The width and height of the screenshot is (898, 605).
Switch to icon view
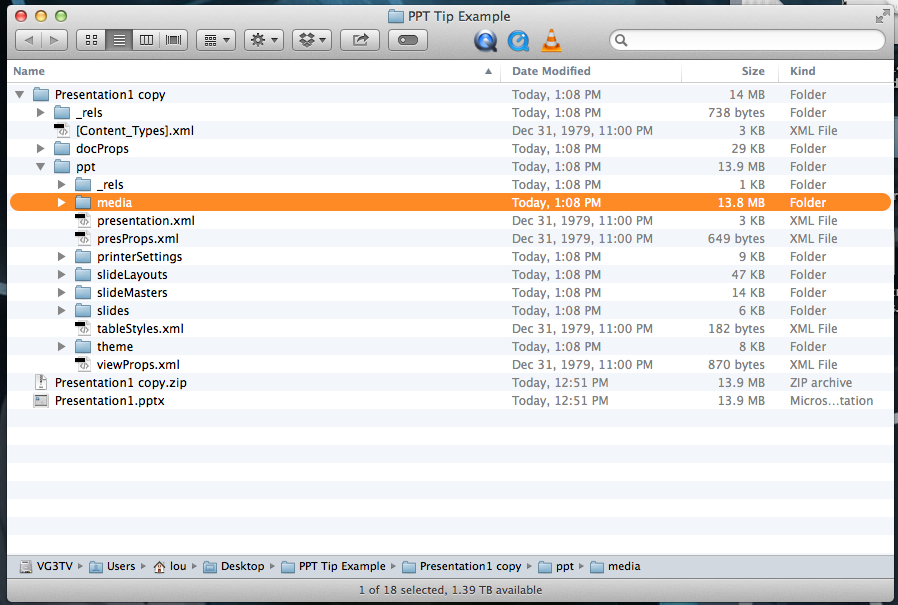91,40
